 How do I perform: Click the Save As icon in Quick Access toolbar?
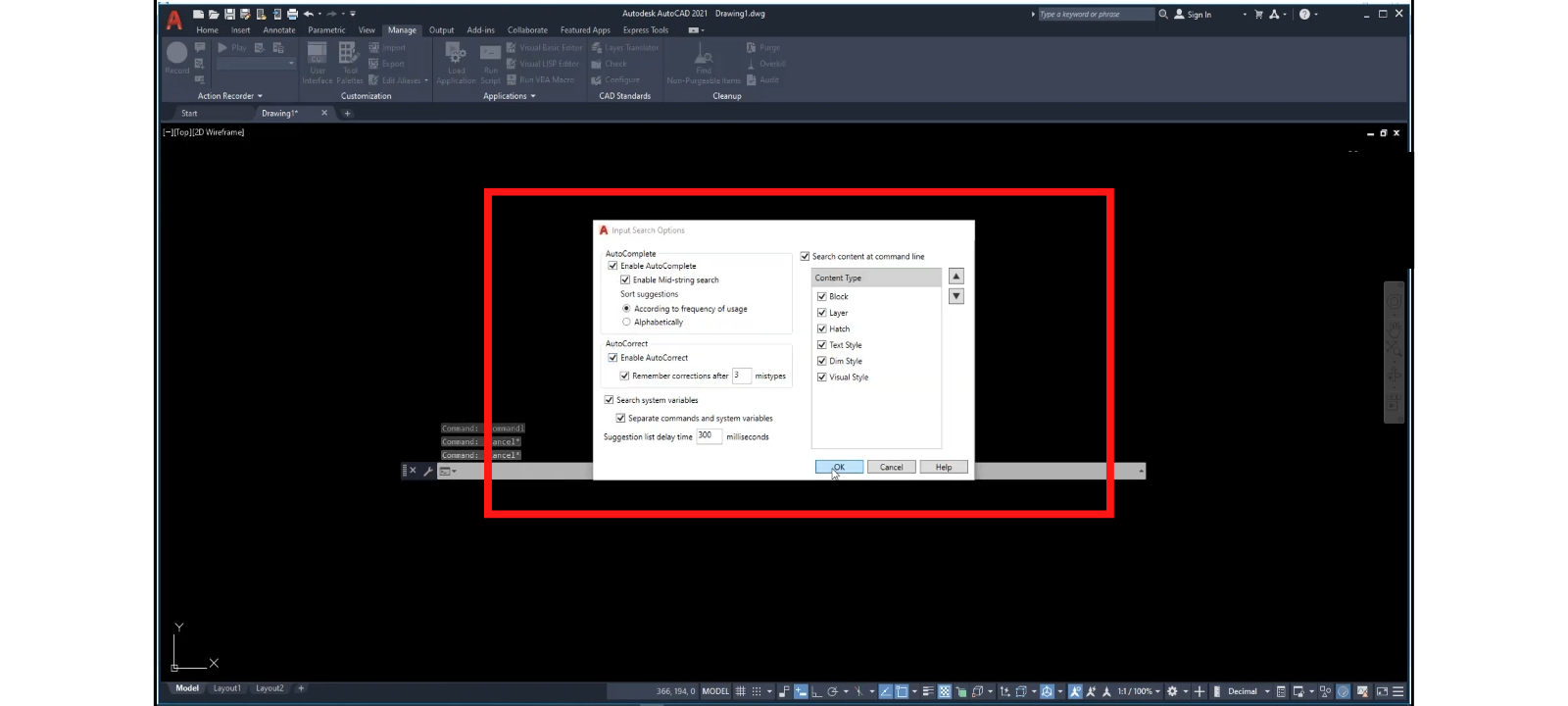(x=245, y=14)
